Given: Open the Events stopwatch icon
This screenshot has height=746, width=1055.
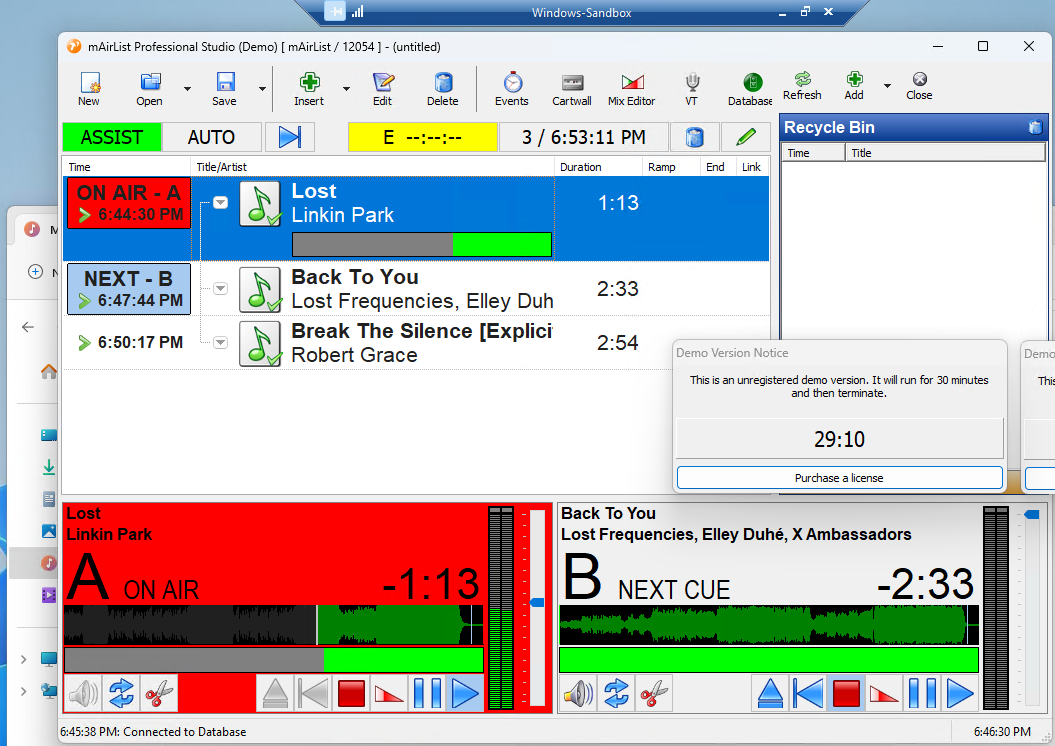Looking at the screenshot, I should pos(512,89).
